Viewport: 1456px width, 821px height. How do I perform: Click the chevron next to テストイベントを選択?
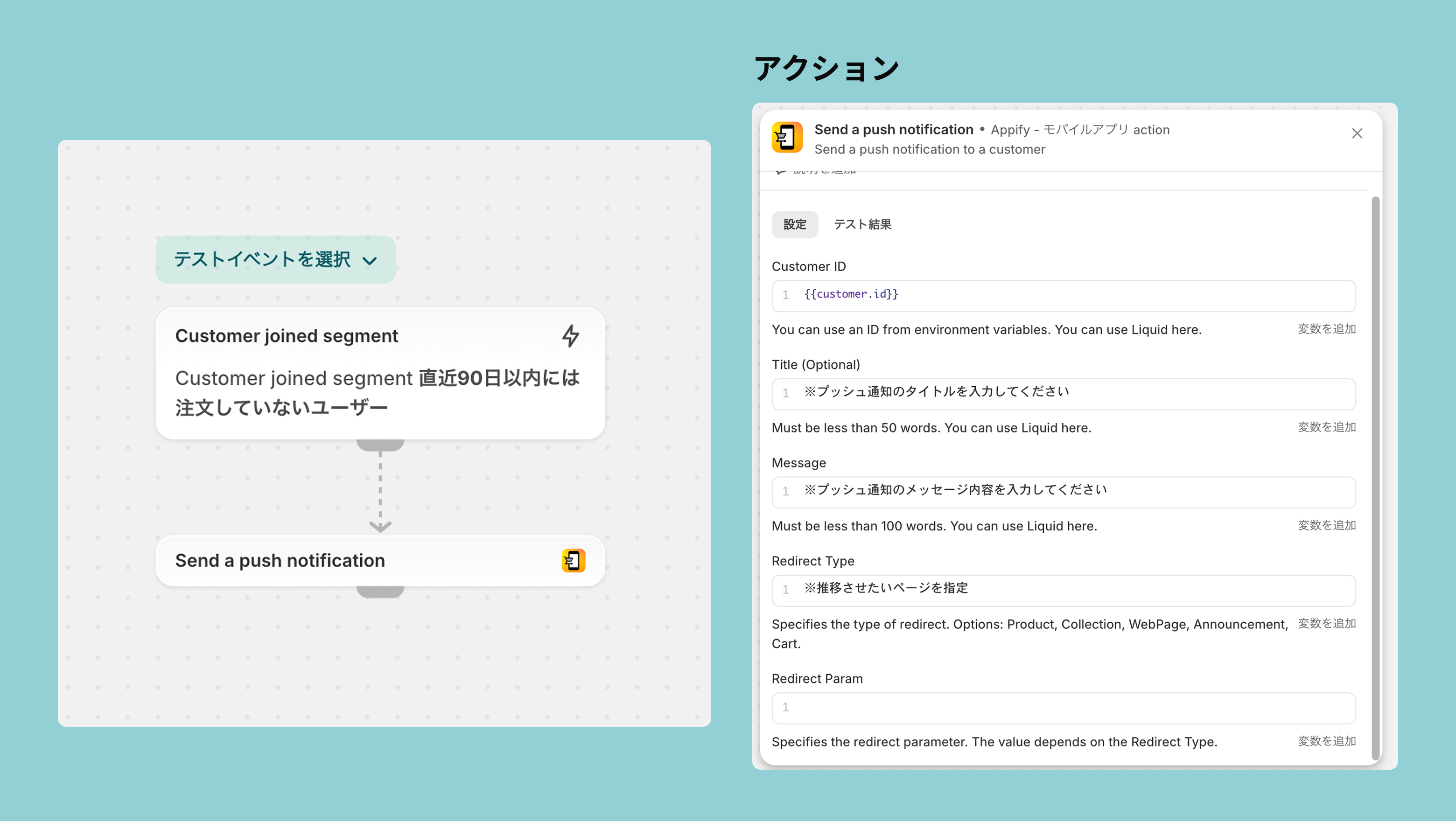370,260
